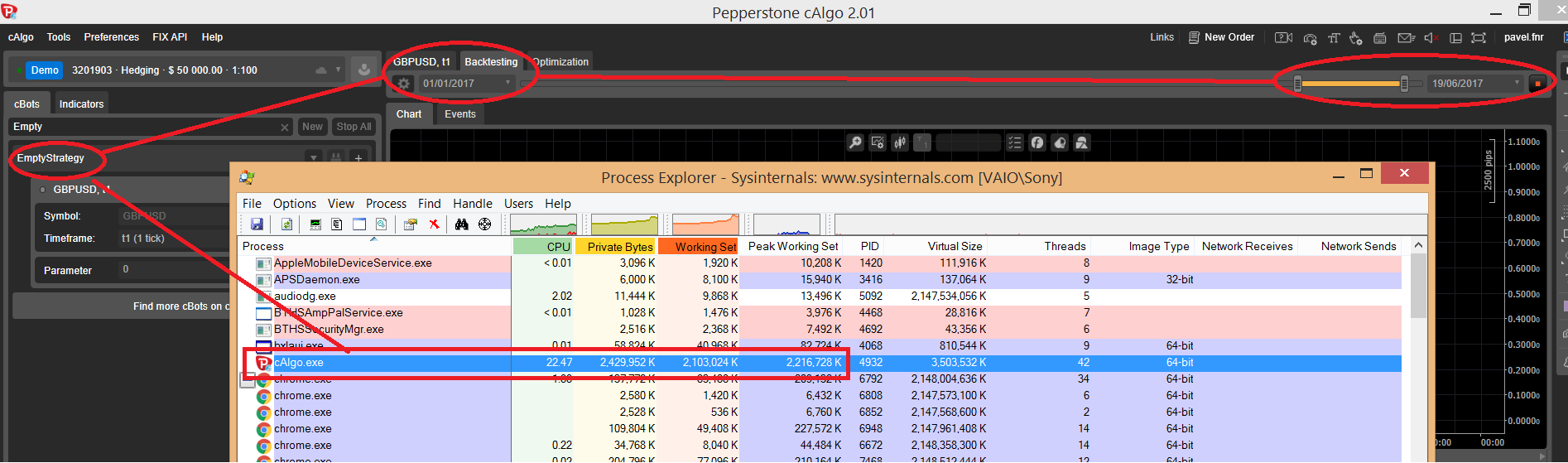Screen dimensions: 1568x463
Task: Click the layout panel icon
Action: (1455, 38)
